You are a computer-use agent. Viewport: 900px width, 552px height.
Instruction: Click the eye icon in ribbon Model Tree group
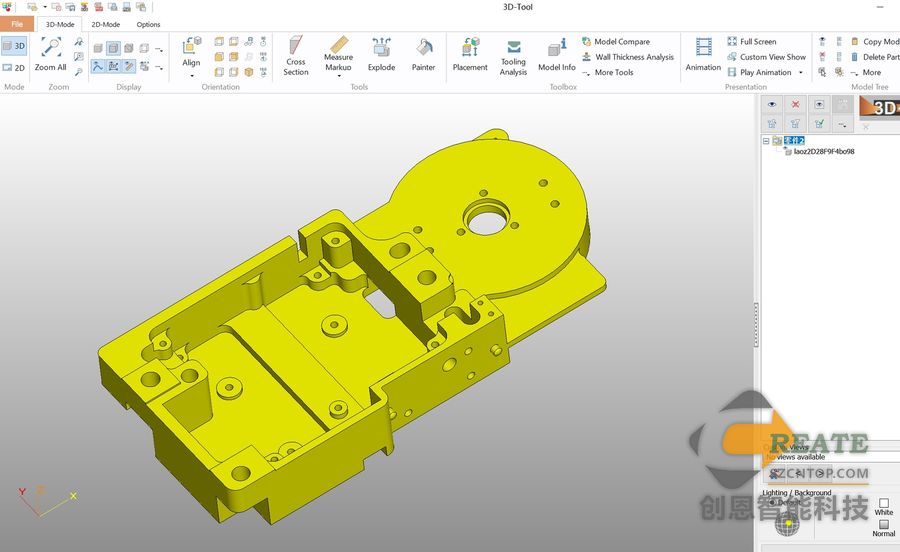[x=822, y=41]
